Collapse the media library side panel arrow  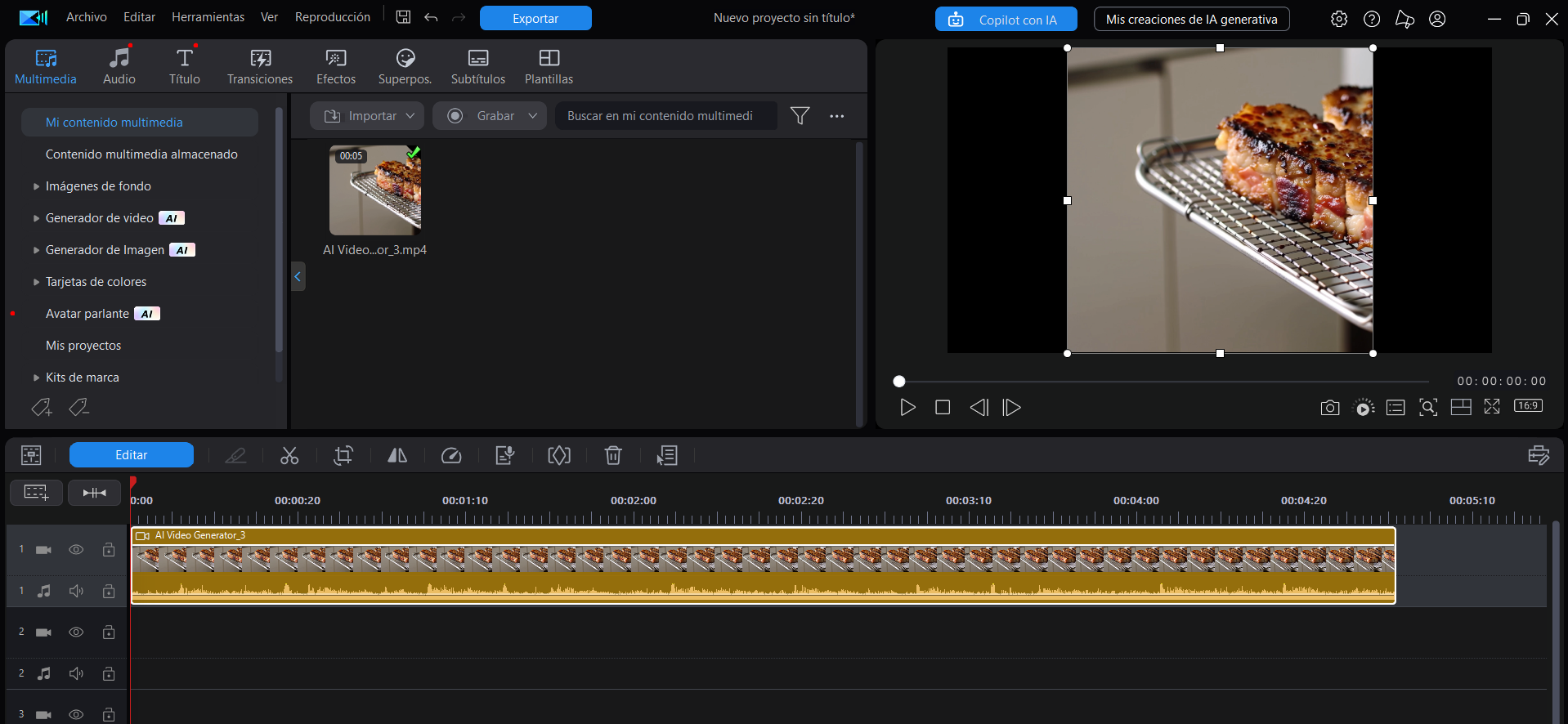pyautogui.click(x=298, y=276)
